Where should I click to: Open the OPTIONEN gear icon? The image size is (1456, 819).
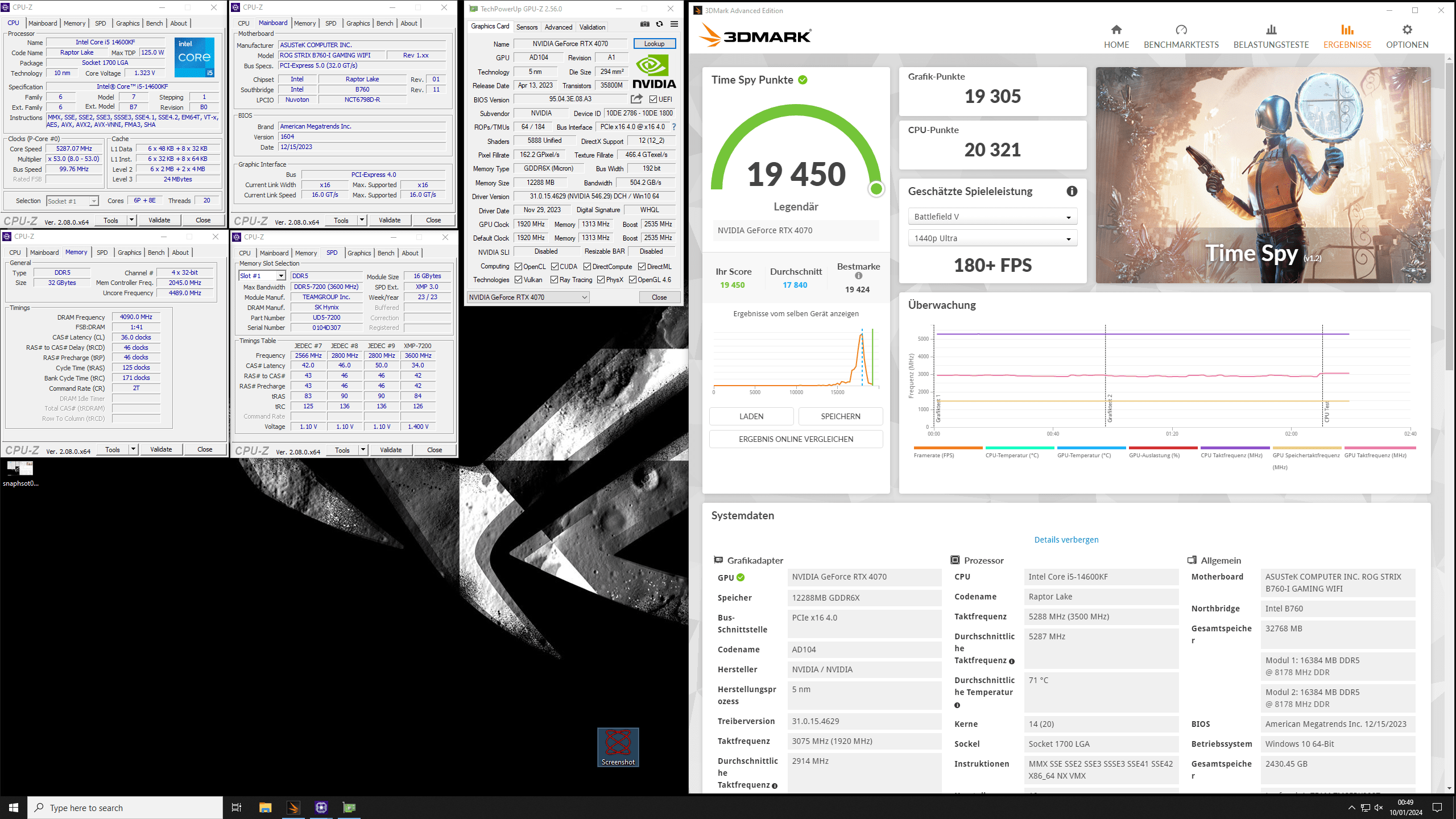(1407, 30)
